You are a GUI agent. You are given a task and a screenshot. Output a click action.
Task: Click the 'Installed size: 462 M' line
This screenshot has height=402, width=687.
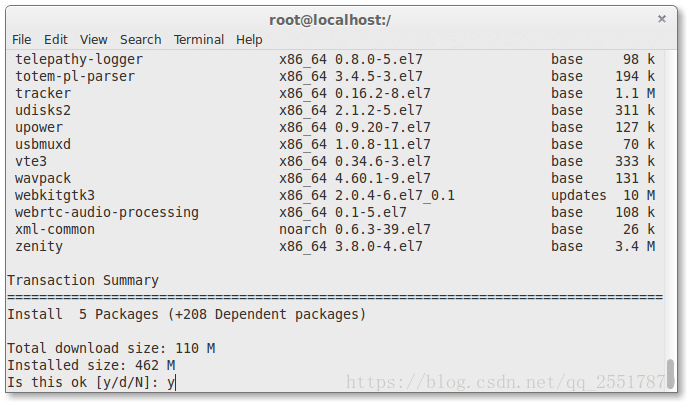tap(91, 365)
